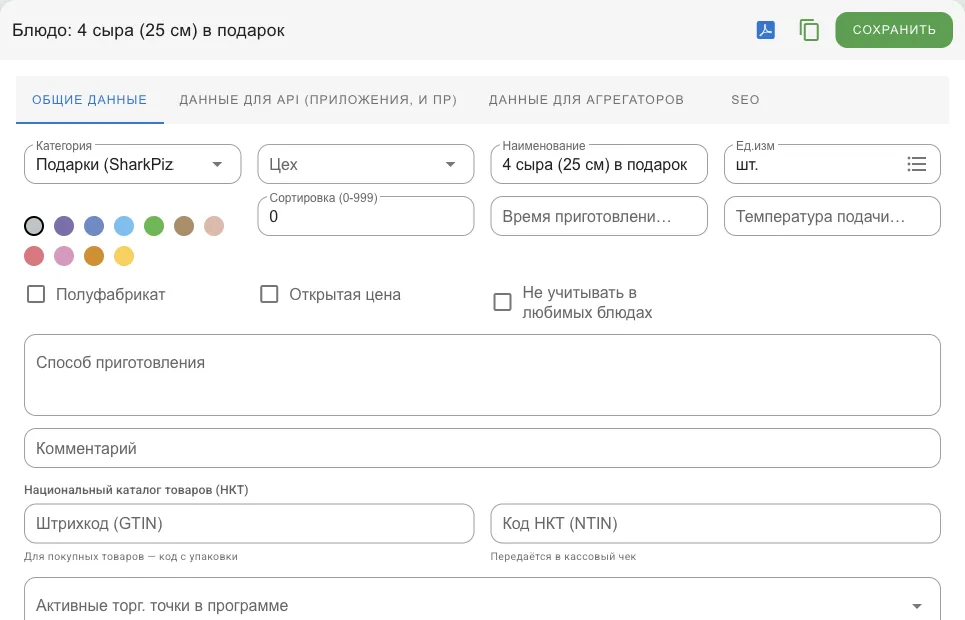Image resolution: width=965 pixels, height=620 pixels.
Task: Click the copy/duplicate dish icon
Action: (809, 30)
